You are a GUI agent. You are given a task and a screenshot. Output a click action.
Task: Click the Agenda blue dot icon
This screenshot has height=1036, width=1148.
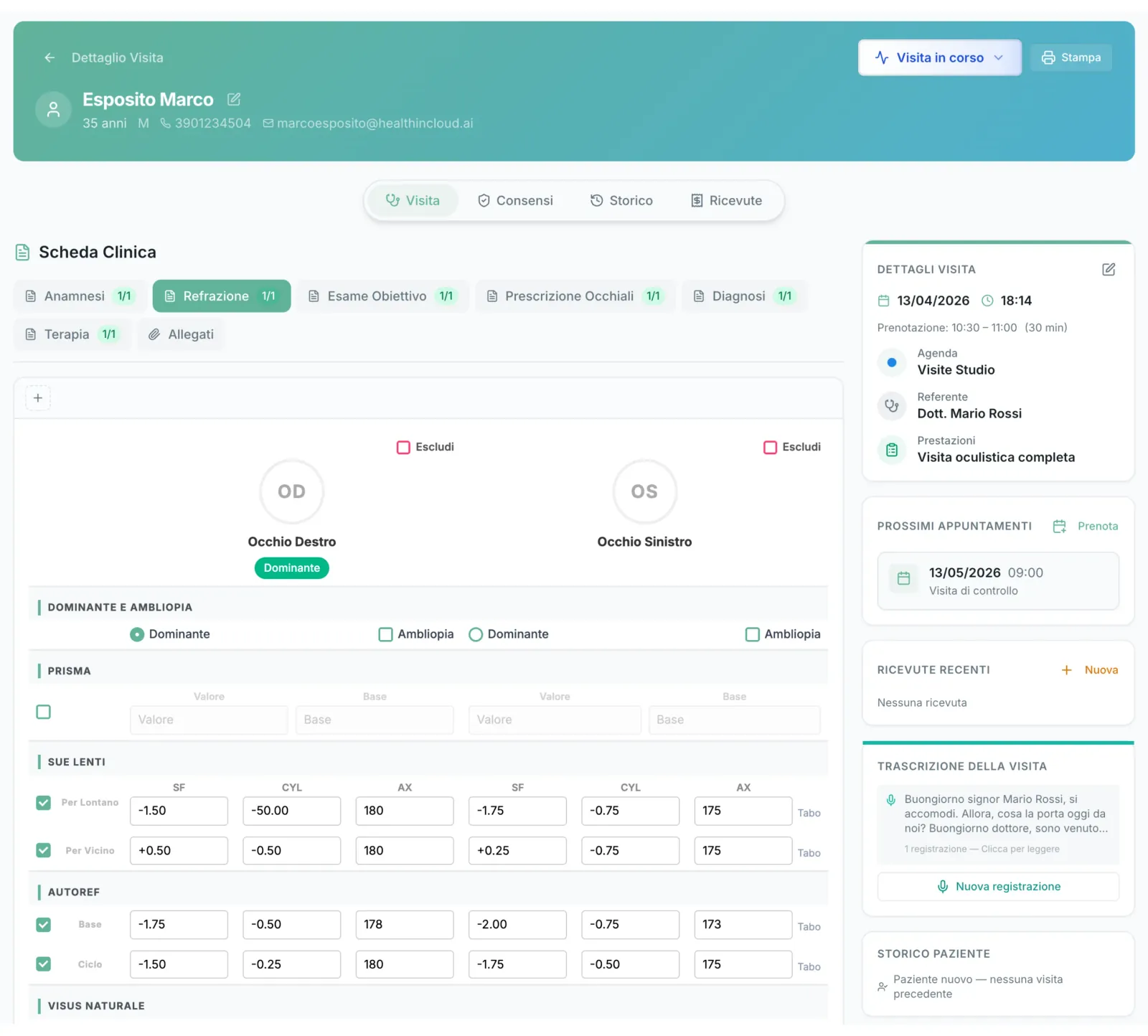[892, 362]
